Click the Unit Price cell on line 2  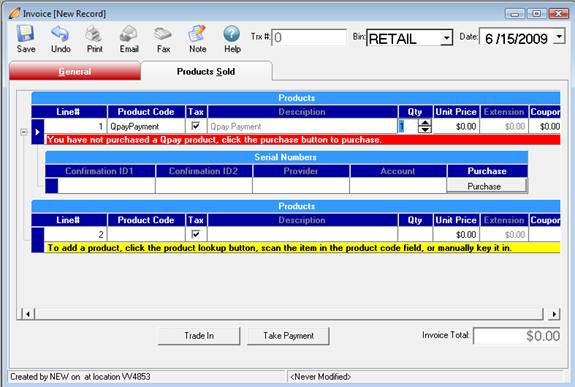click(x=456, y=234)
